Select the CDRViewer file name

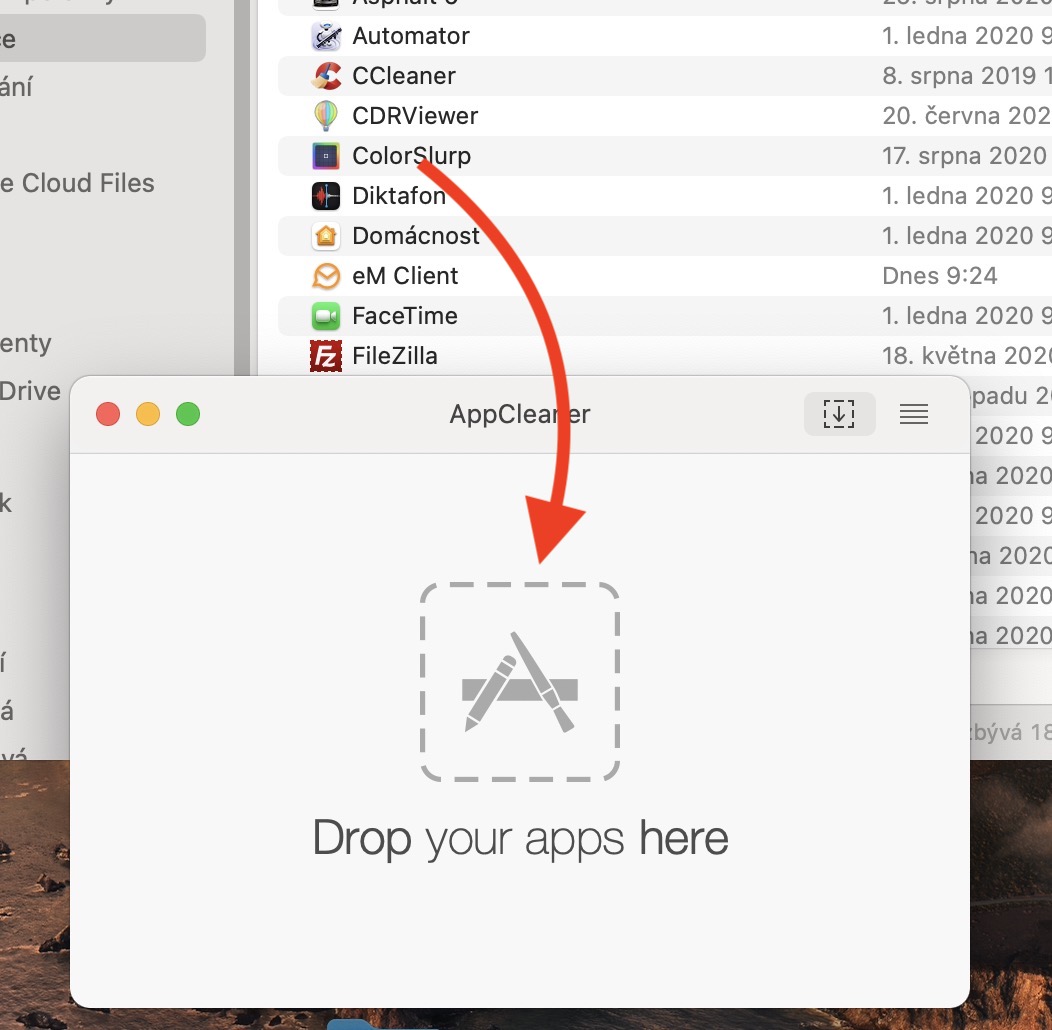[x=415, y=116]
